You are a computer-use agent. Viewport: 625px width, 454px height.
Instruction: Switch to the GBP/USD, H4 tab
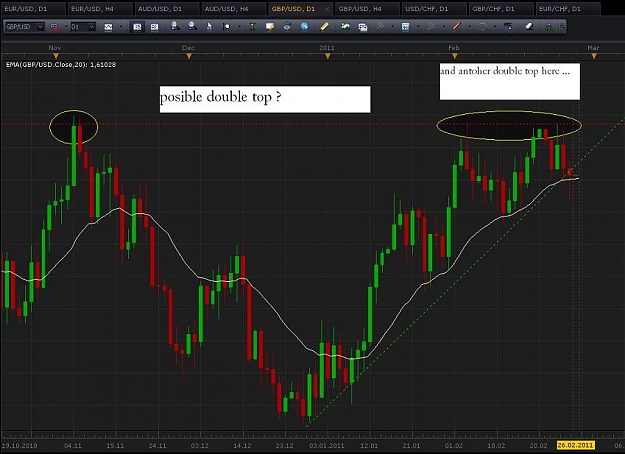click(368, 8)
